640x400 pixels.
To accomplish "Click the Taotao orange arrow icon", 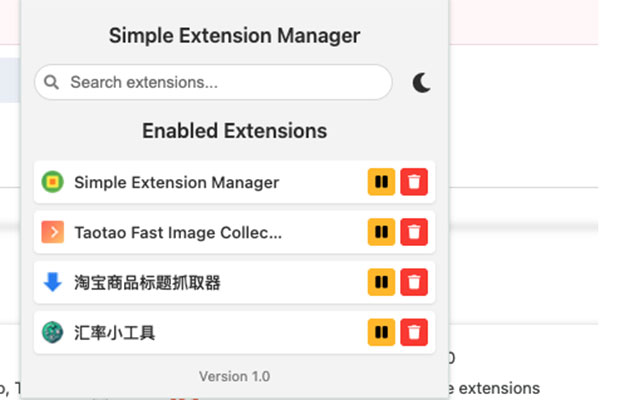I will click(x=53, y=232).
